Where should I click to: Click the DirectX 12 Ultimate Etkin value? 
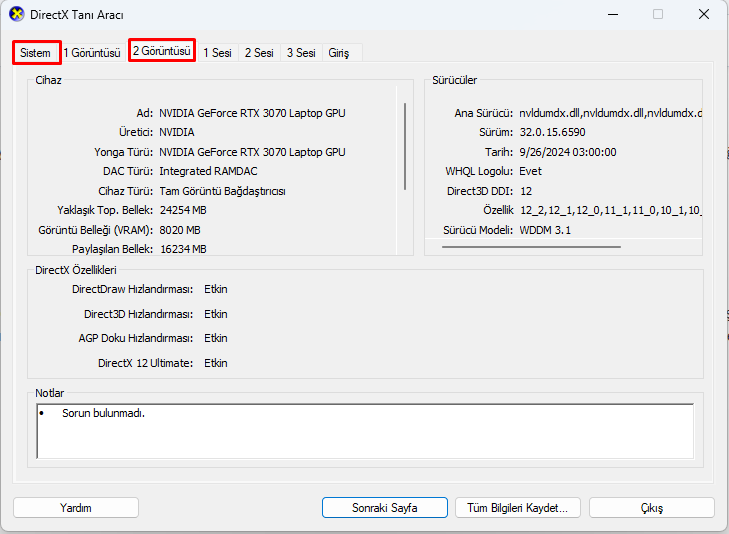pos(216,363)
